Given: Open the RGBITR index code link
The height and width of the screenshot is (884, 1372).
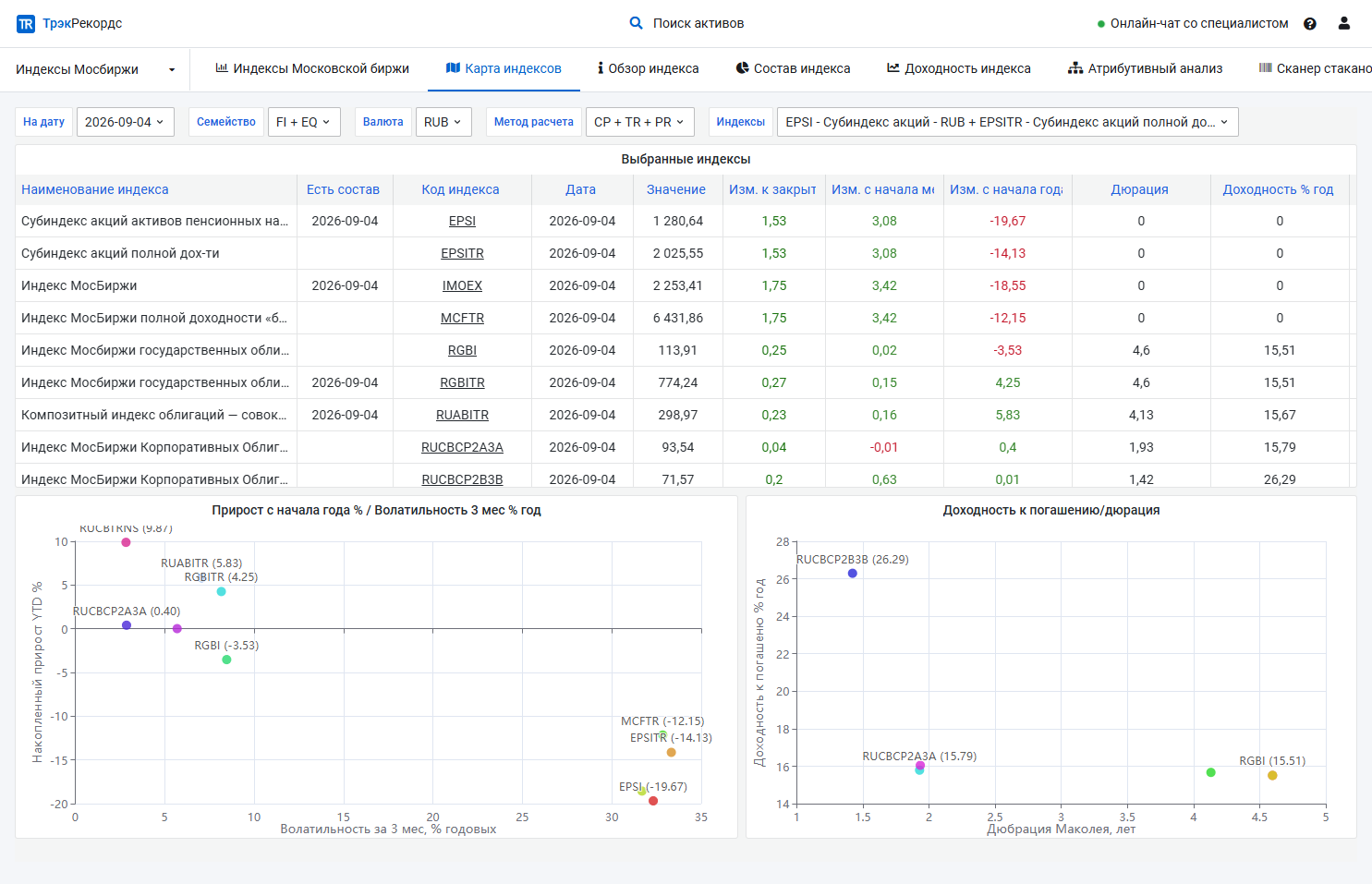Looking at the screenshot, I should [x=462, y=382].
